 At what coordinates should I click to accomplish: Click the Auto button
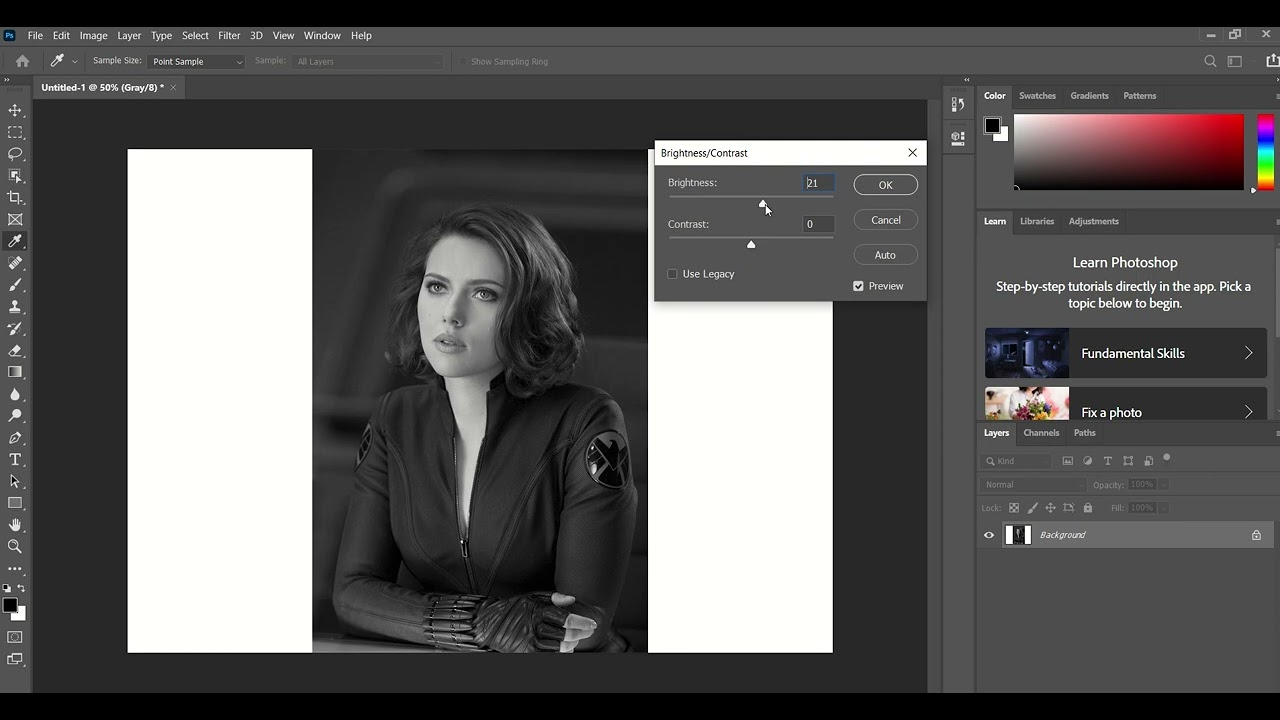pyautogui.click(x=885, y=255)
